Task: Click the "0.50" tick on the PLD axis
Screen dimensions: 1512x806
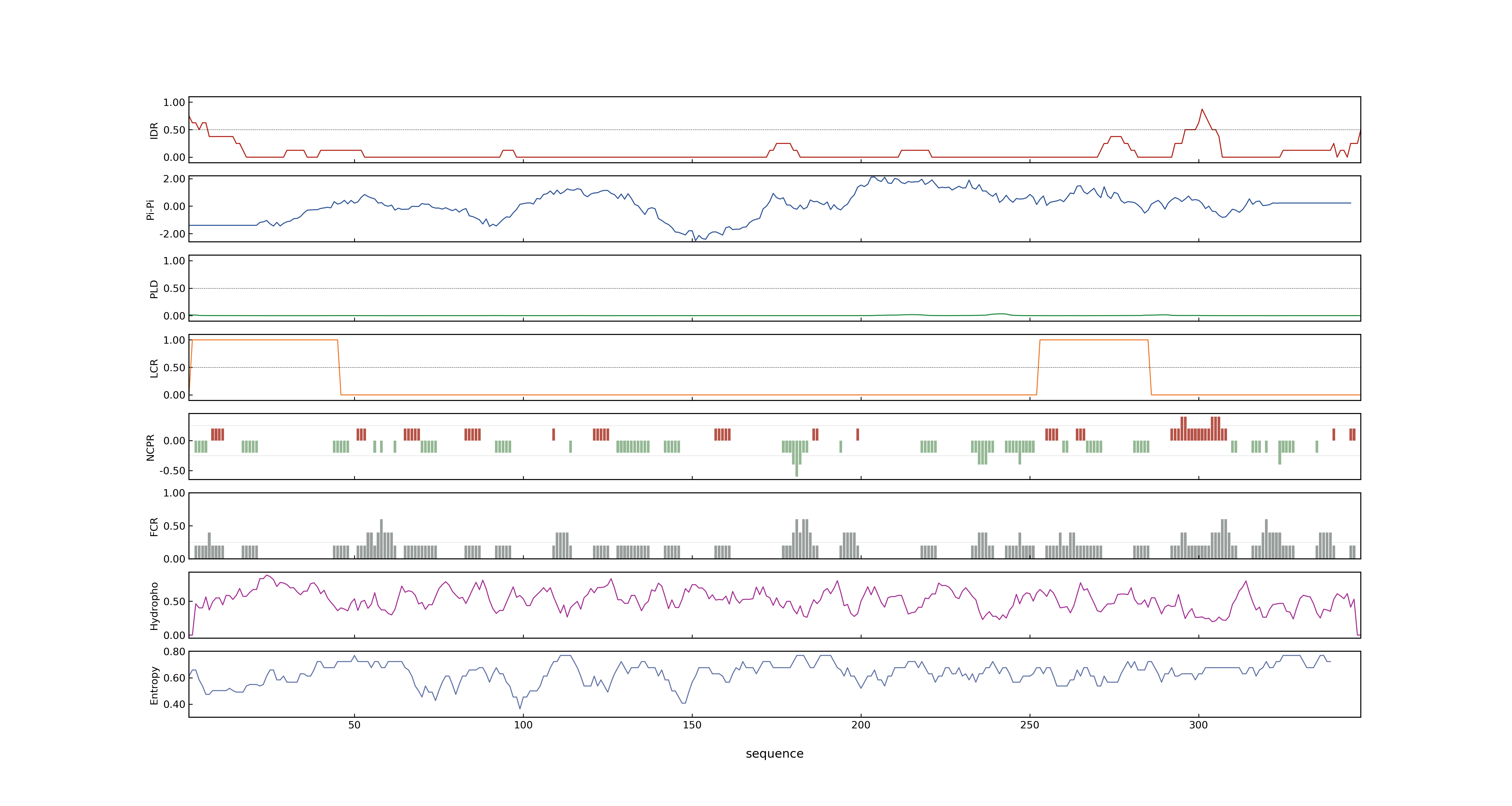Action: [x=174, y=288]
